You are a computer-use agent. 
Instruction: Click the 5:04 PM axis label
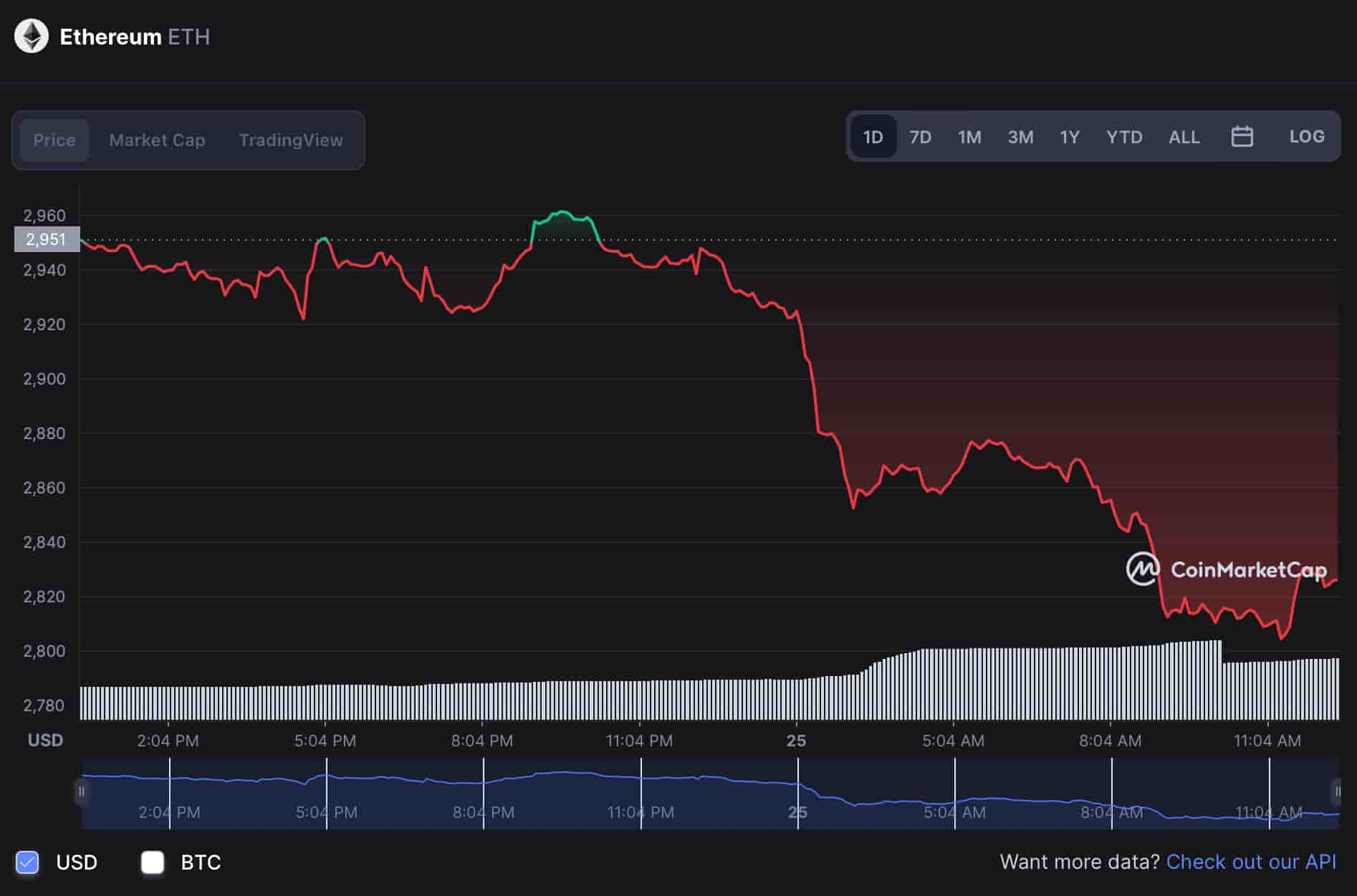pos(325,741)
